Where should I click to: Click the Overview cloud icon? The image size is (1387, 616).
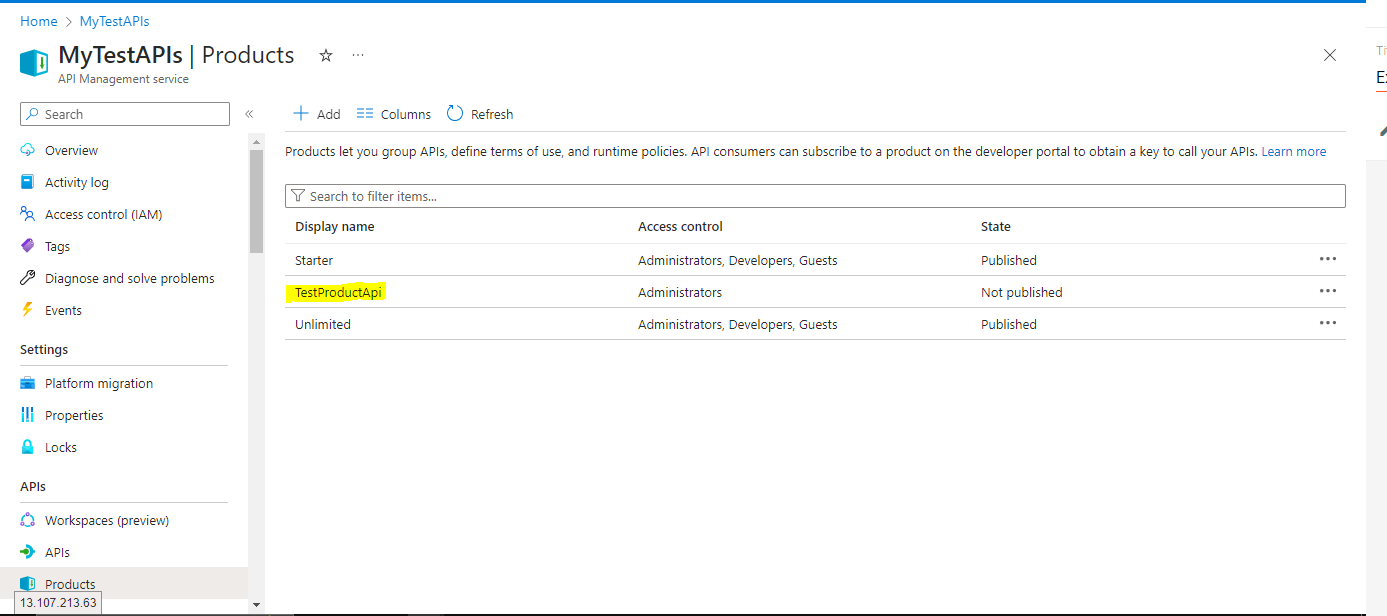pos(28,150)
